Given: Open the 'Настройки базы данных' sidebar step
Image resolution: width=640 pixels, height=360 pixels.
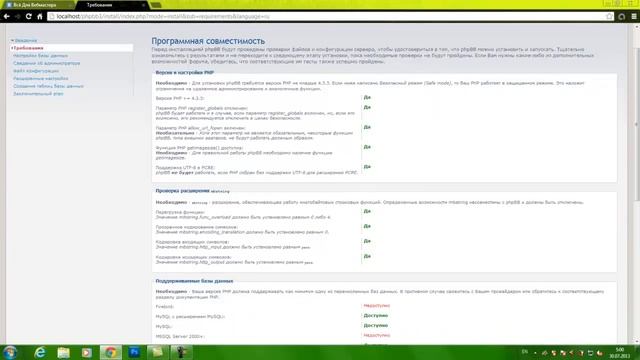Looking at the screenshot, I should (x=40, y=56).
